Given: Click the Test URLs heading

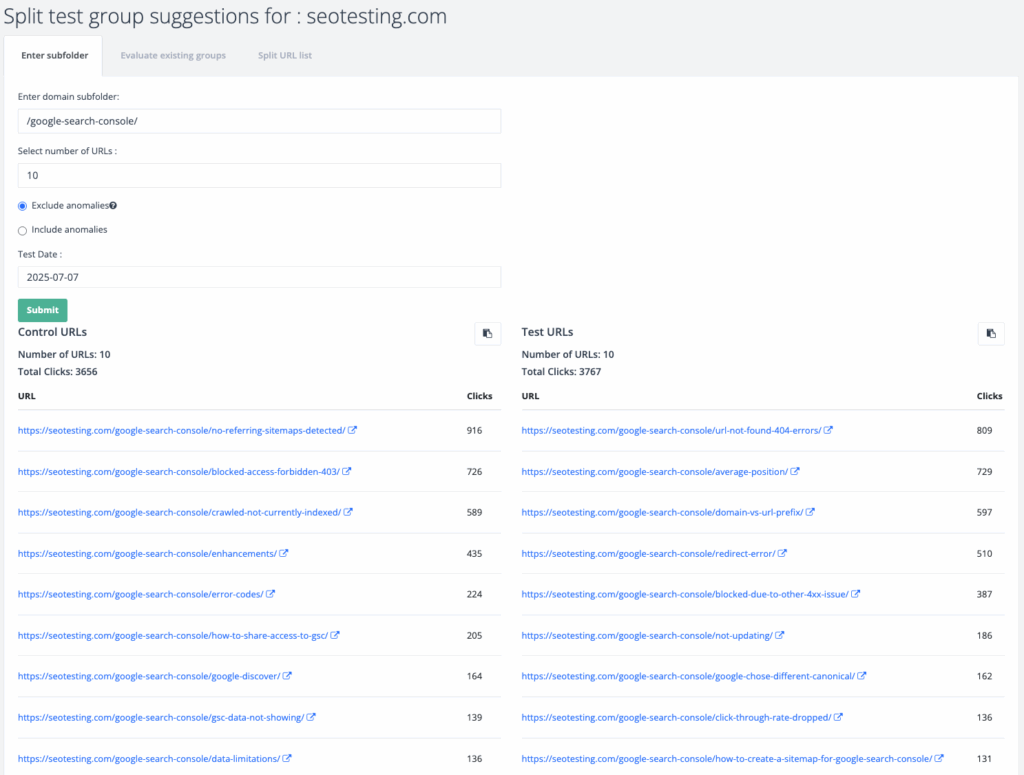Looking at the screenshot, I should click(547, 332).
